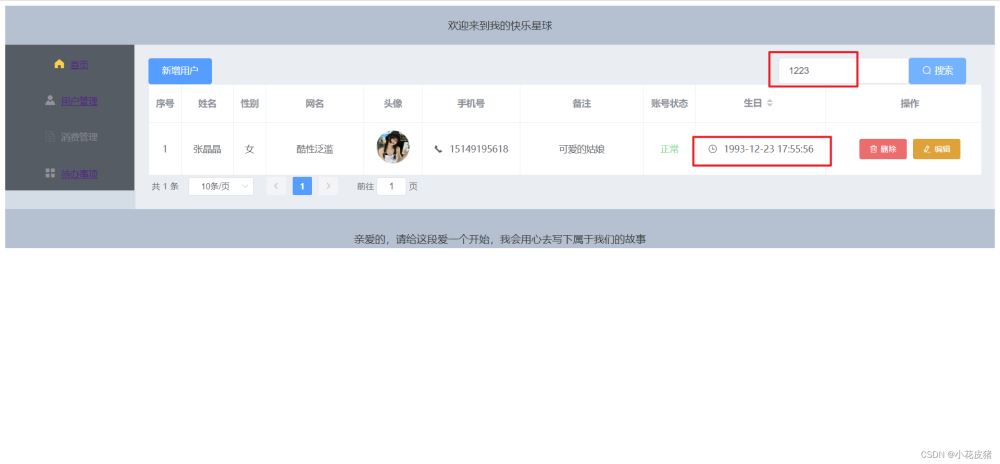Click the yellow home icon in sidebar
The image size is (1000, 464).
click(x=59, y=64)
